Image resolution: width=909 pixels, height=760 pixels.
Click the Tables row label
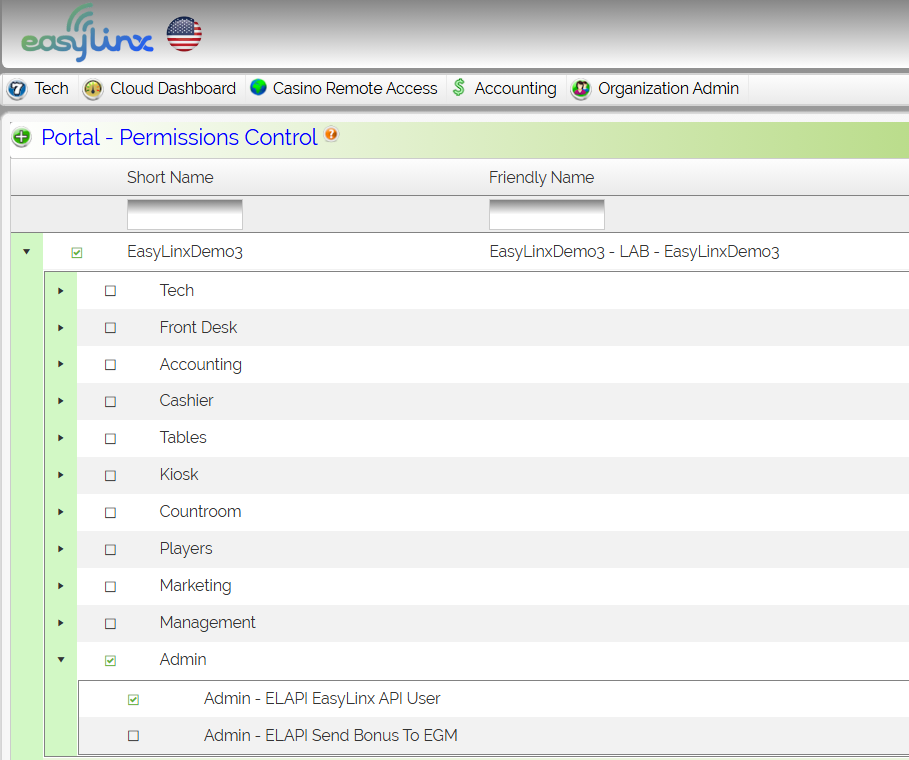pos(183,438)
